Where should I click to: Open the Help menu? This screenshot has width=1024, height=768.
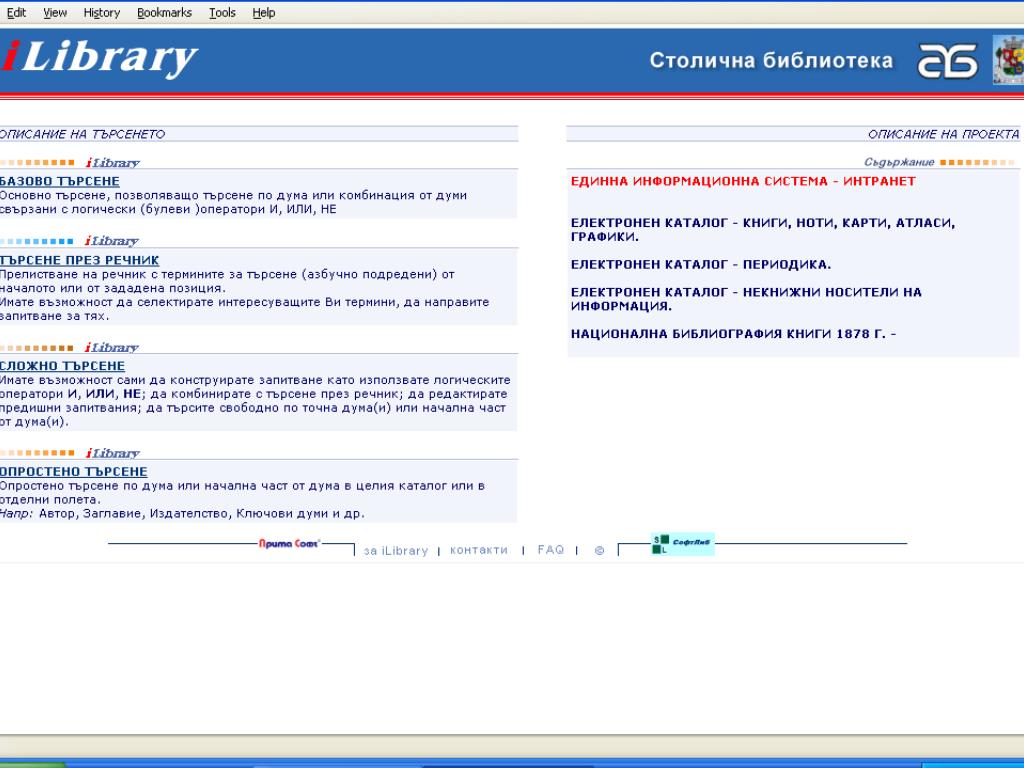tap(264, 12)
